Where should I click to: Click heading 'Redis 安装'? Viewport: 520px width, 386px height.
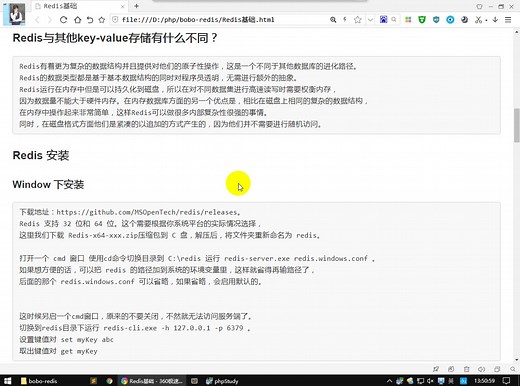tap(41, 155)
